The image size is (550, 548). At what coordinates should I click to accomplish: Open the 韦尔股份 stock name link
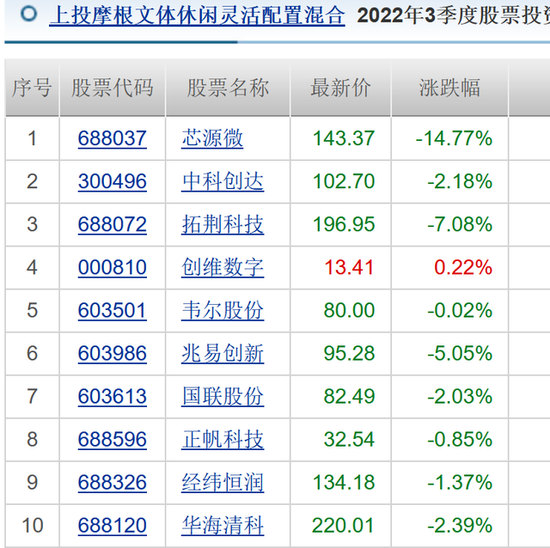click(x=222, y=310)
